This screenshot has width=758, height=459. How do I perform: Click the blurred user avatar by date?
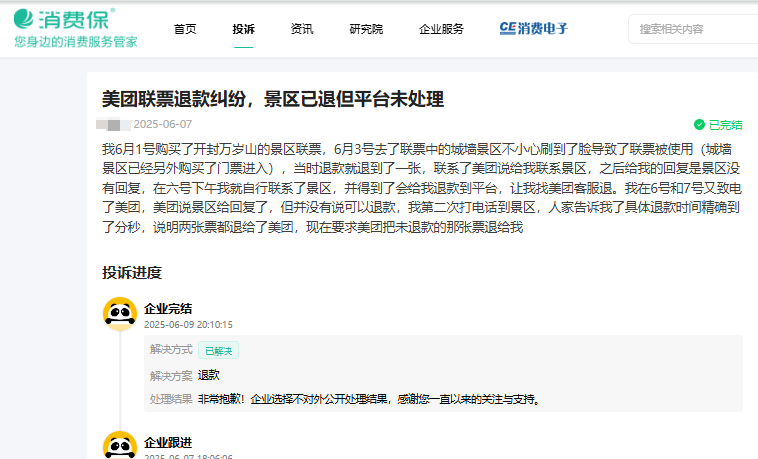113,125
